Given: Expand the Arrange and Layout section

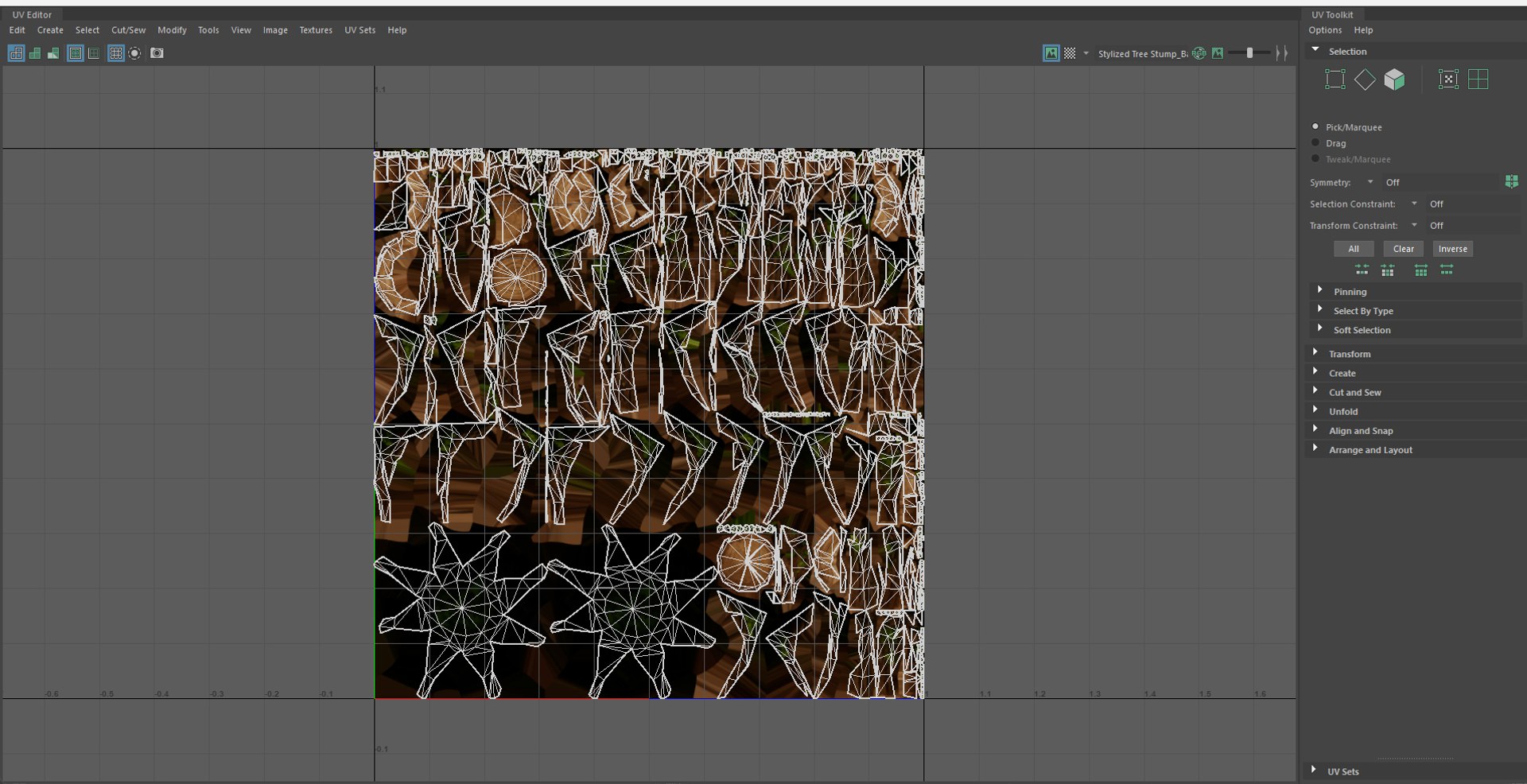Looking at the screenshot, I should pyautogui.click(x=1315, y=448).
